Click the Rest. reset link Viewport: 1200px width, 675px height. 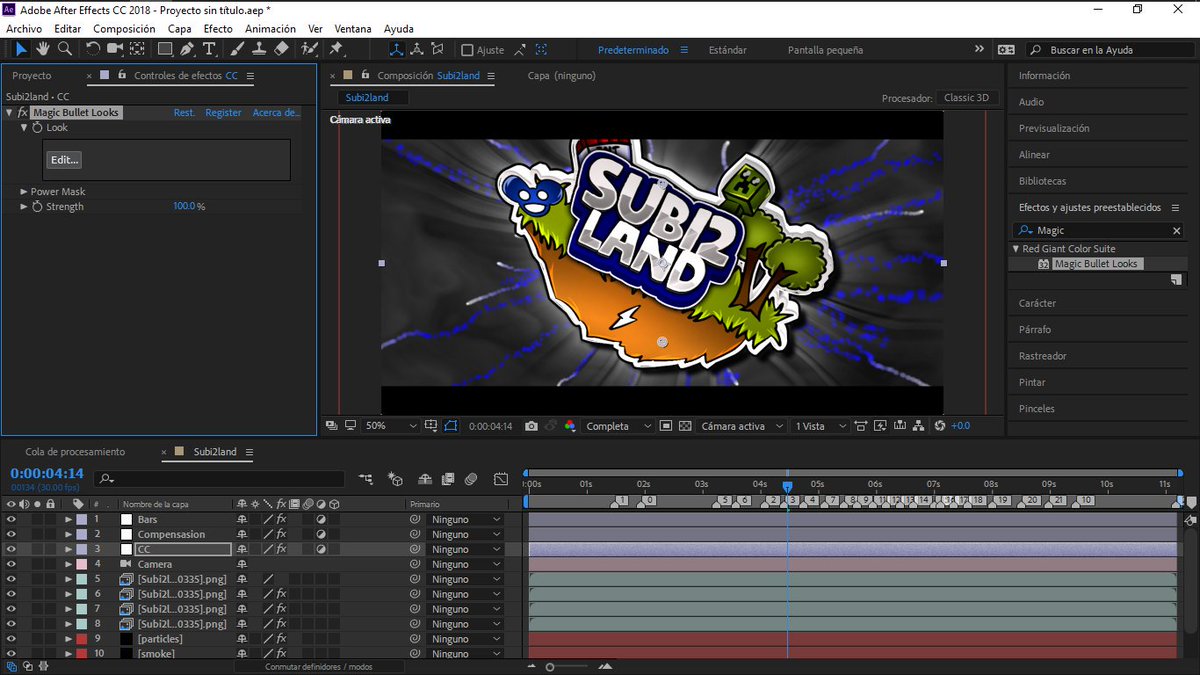coord(184,113)
